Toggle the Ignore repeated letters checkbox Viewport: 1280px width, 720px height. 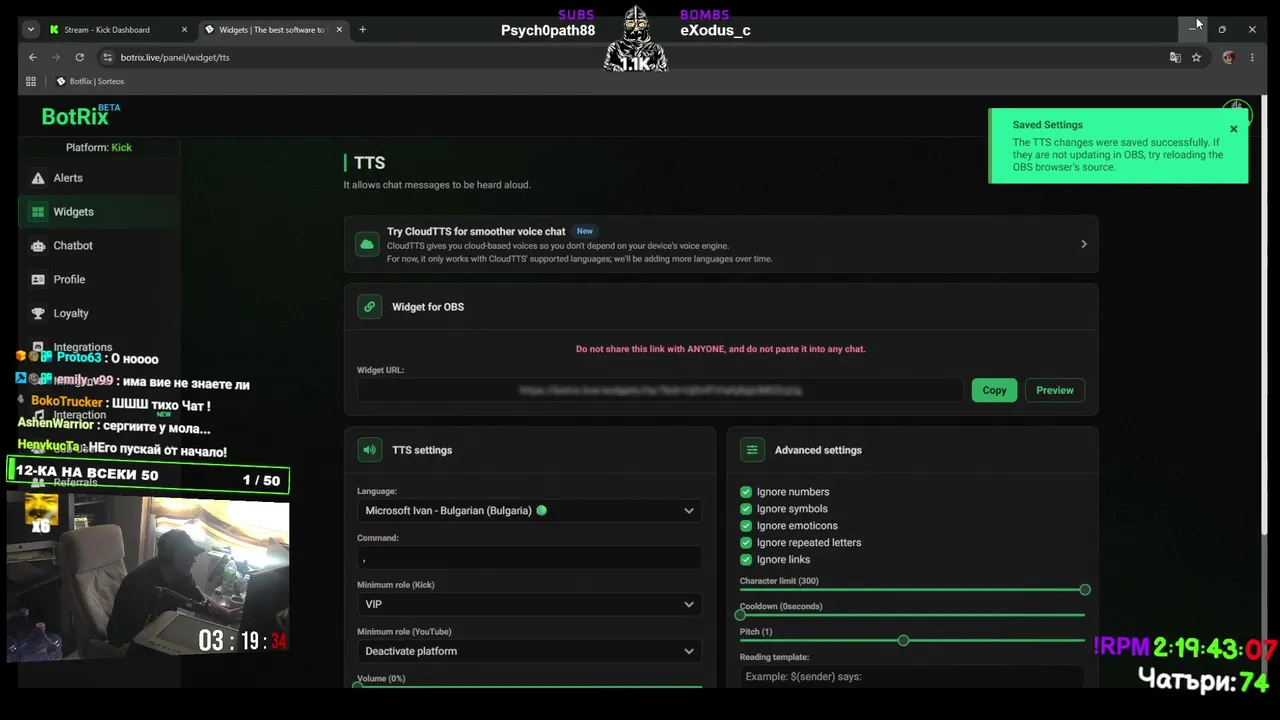pos(746,543)
